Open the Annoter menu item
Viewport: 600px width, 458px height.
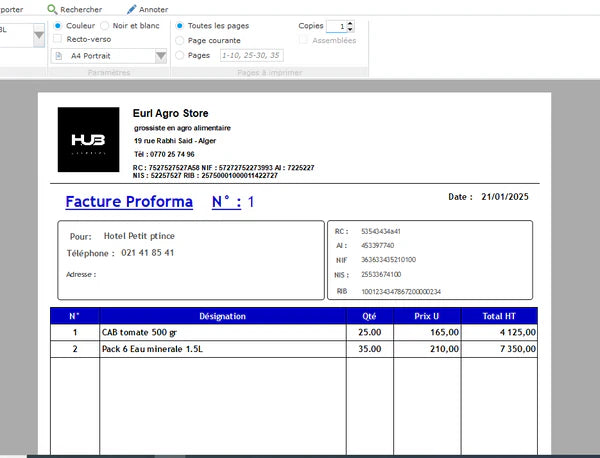pyautogui.click(x=147, y=9)
